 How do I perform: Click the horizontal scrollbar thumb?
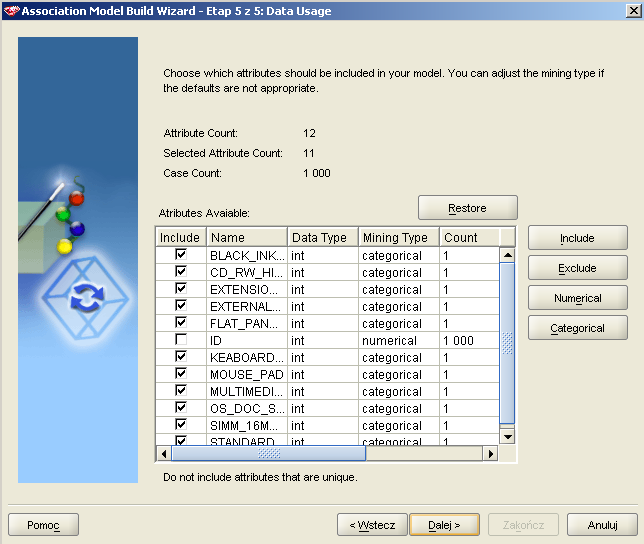[269, 454]
